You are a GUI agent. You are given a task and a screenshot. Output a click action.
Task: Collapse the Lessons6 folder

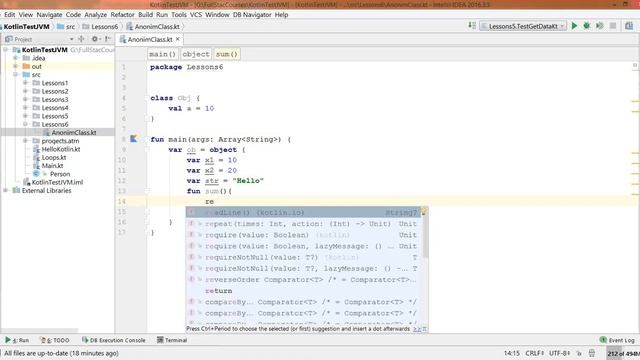25,124
